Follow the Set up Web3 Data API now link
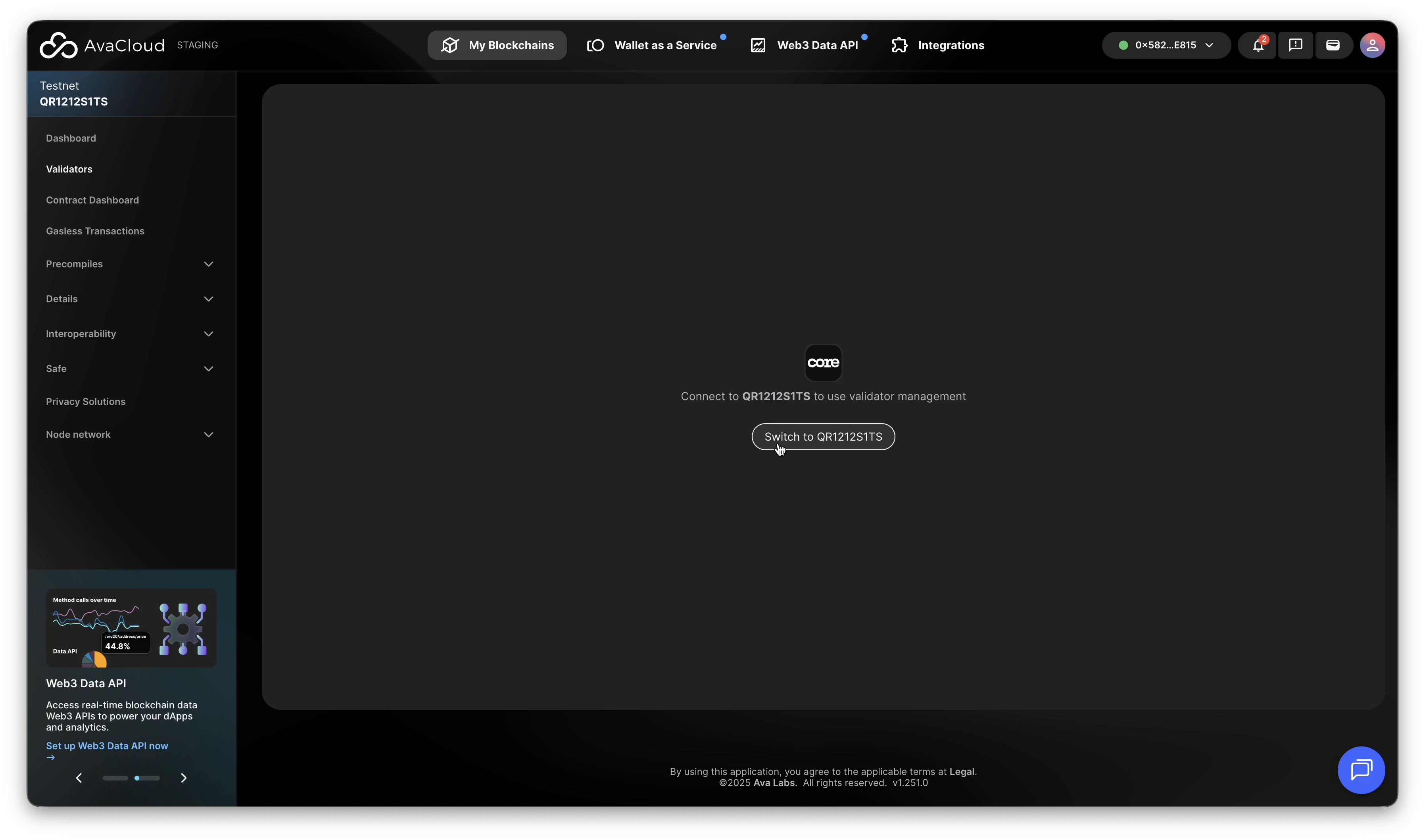This screenshot has height=840, width=1425. point(107,746)
